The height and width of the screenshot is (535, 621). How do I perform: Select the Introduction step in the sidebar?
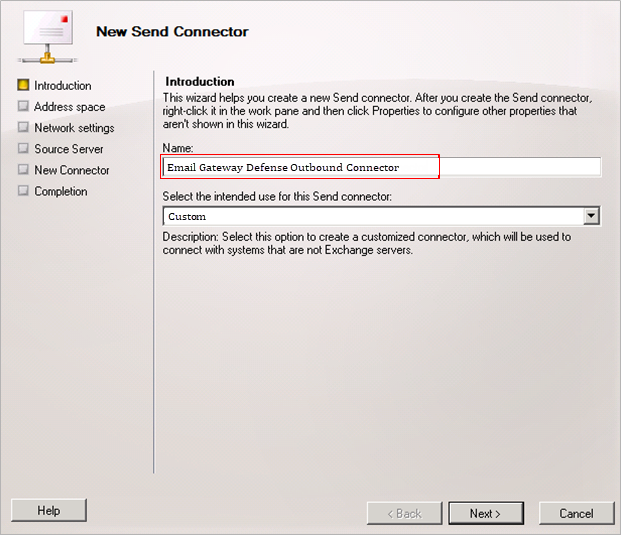(63, 86)
